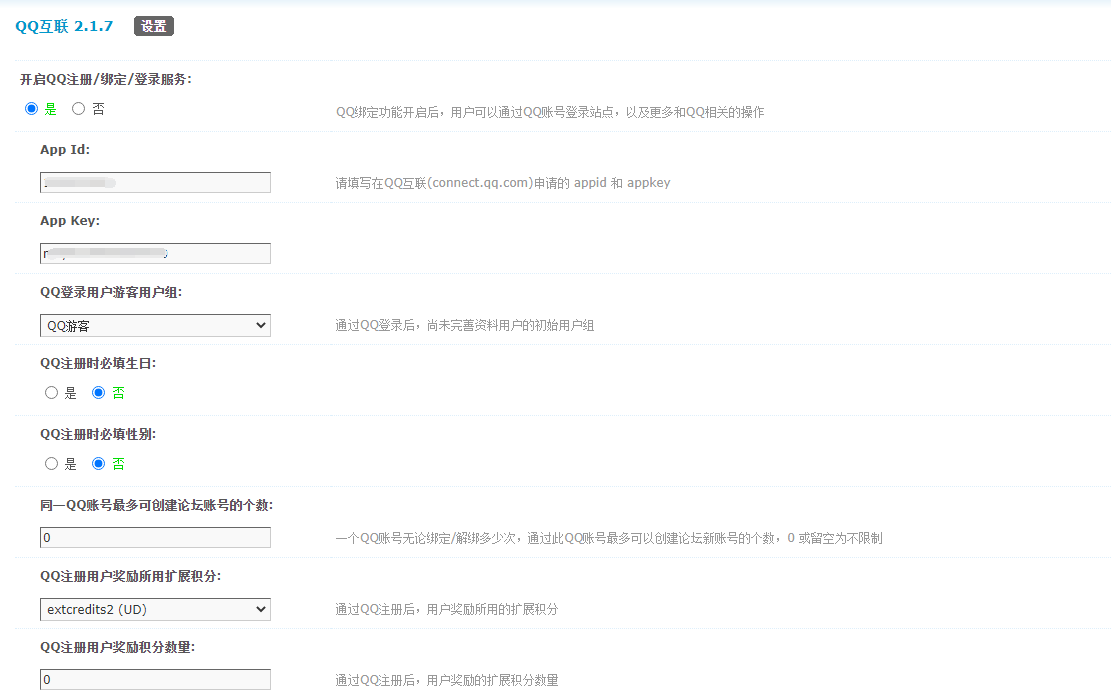
Task: Click the QQ注册时必填生日 label
Action: pyautogui.click(x=98, y=363)
